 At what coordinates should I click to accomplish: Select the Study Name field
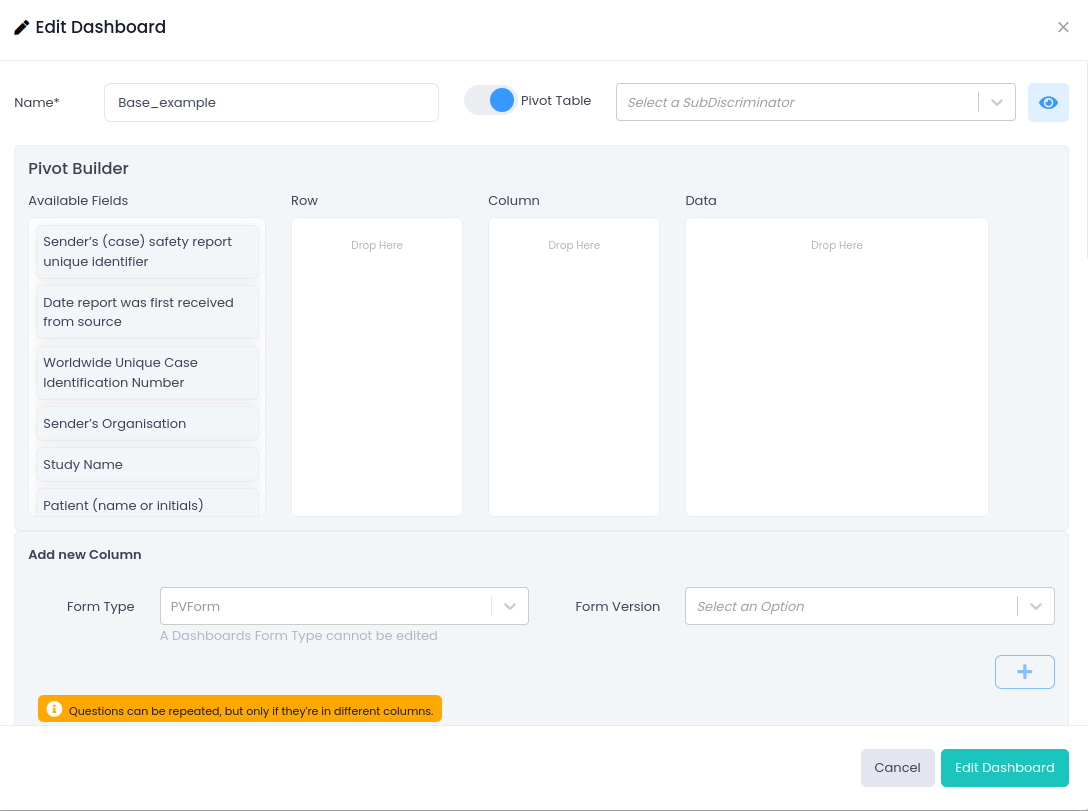[x=147, y=465]
